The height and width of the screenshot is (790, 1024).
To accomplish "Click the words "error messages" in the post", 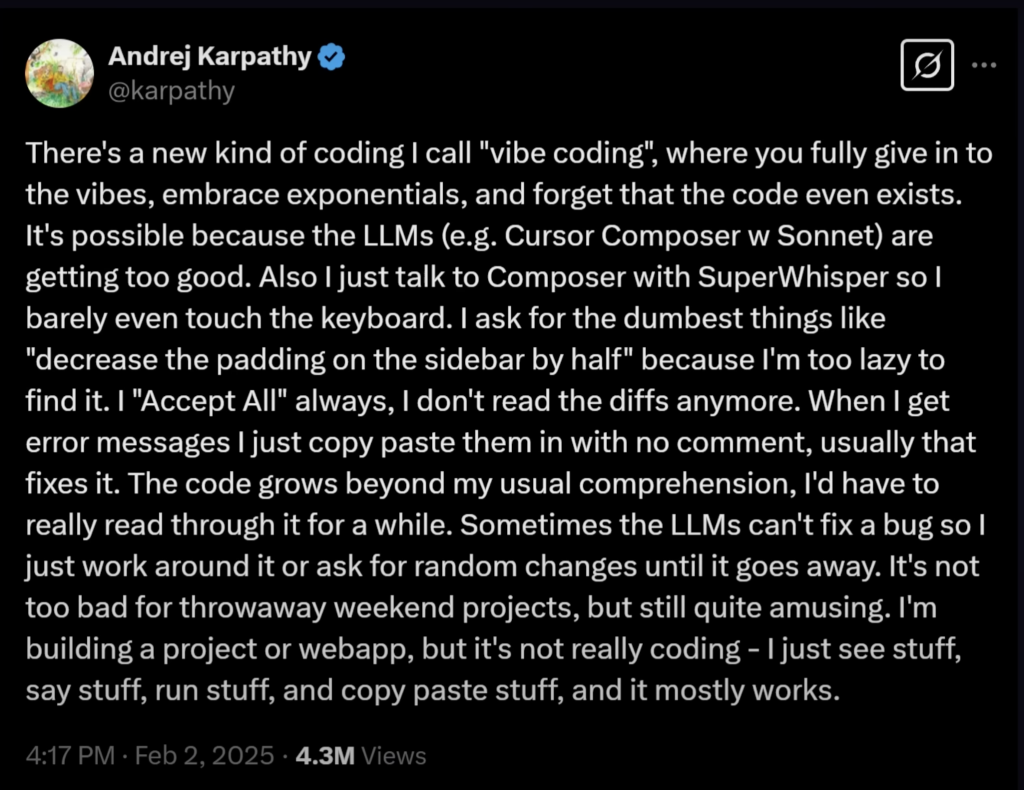I will pos(127,443).
